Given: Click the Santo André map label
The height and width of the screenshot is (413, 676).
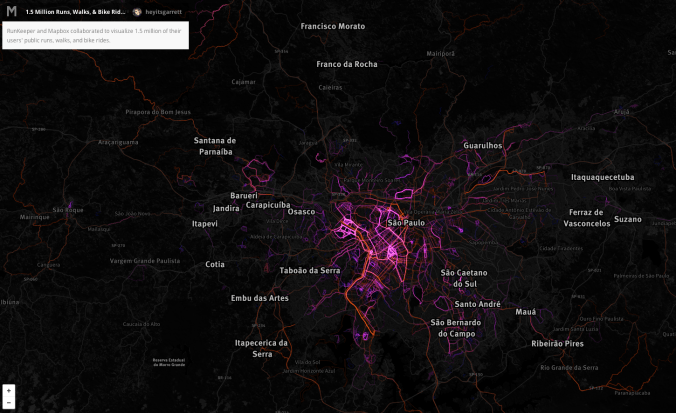Looking at the screenshot, I should click(477, 304).
